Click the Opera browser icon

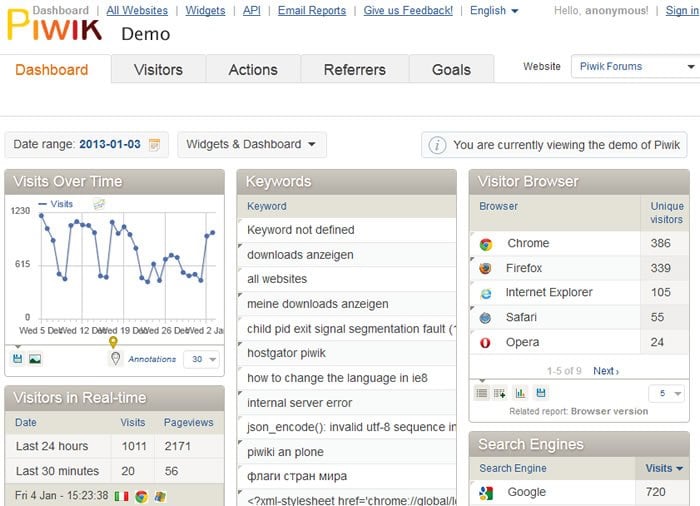coord(485,343)
